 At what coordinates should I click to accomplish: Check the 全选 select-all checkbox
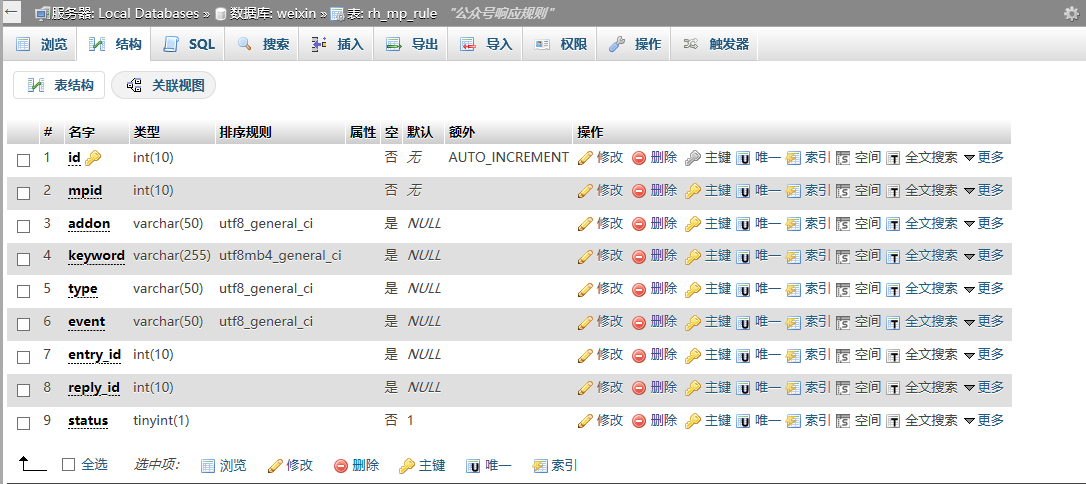68,465
